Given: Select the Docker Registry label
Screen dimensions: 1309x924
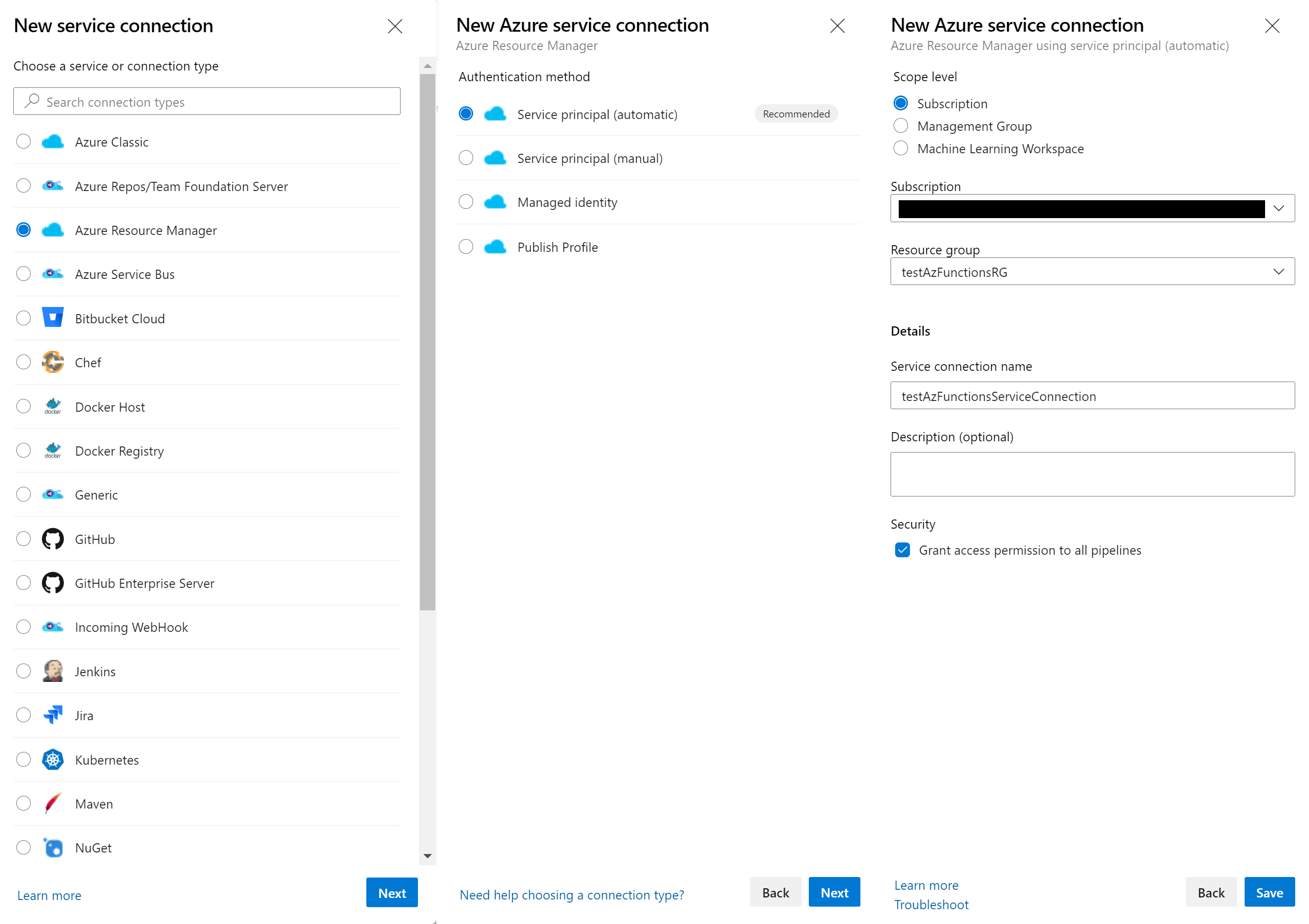Looking at the screenshot, I should (x=119, y=451).
